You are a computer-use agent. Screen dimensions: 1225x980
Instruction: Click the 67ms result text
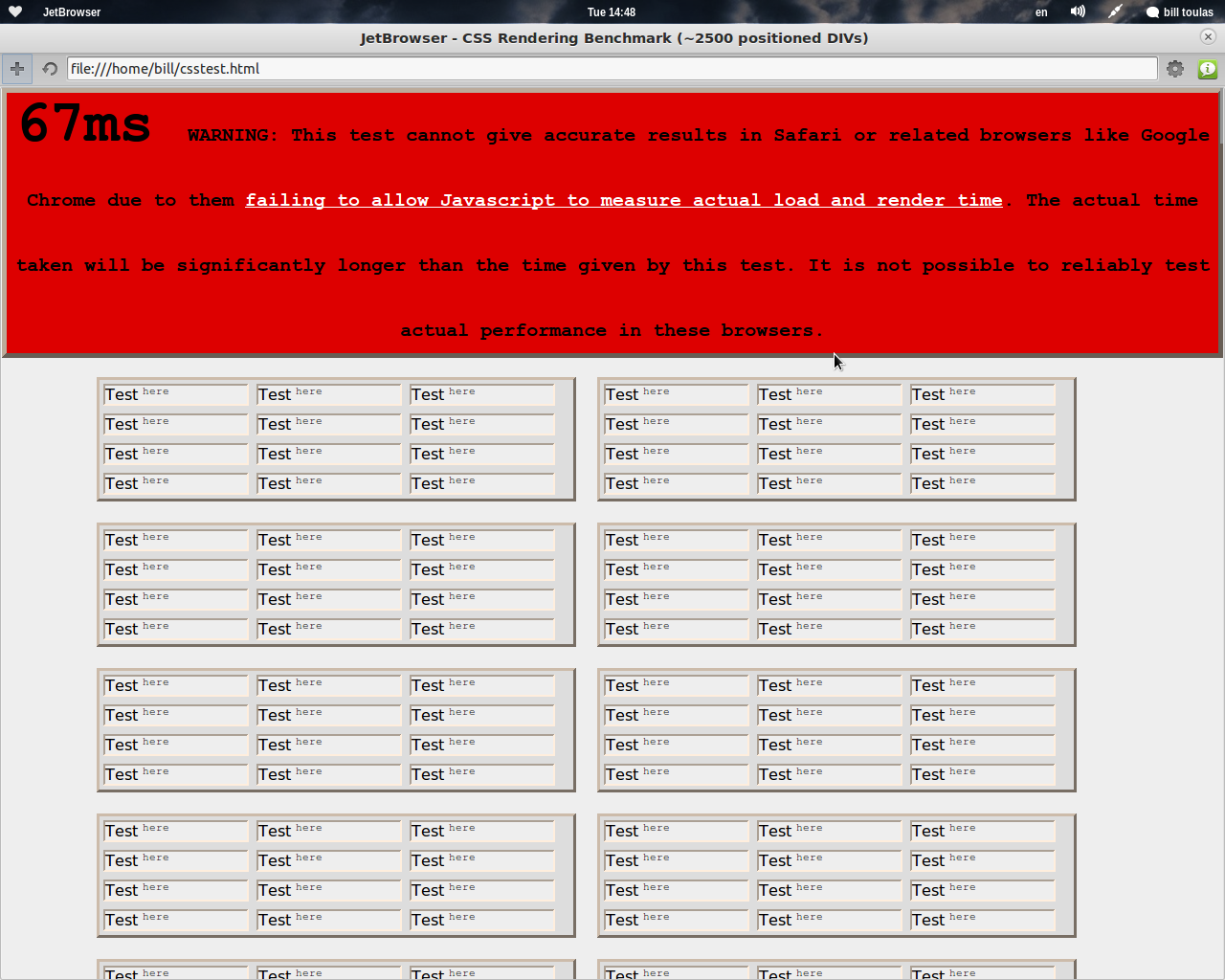coord(85,123)
